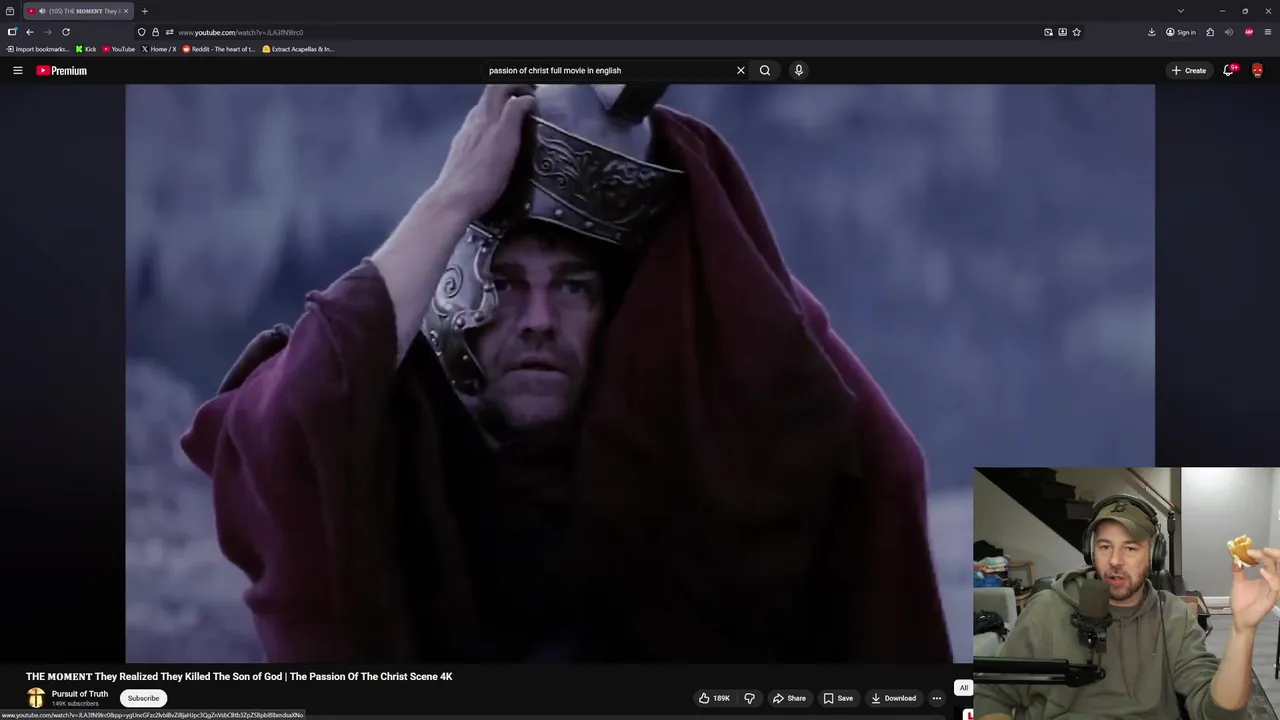Click the video player to pause
Viewport: 1280px width, 720px height.
click(640, 372)
